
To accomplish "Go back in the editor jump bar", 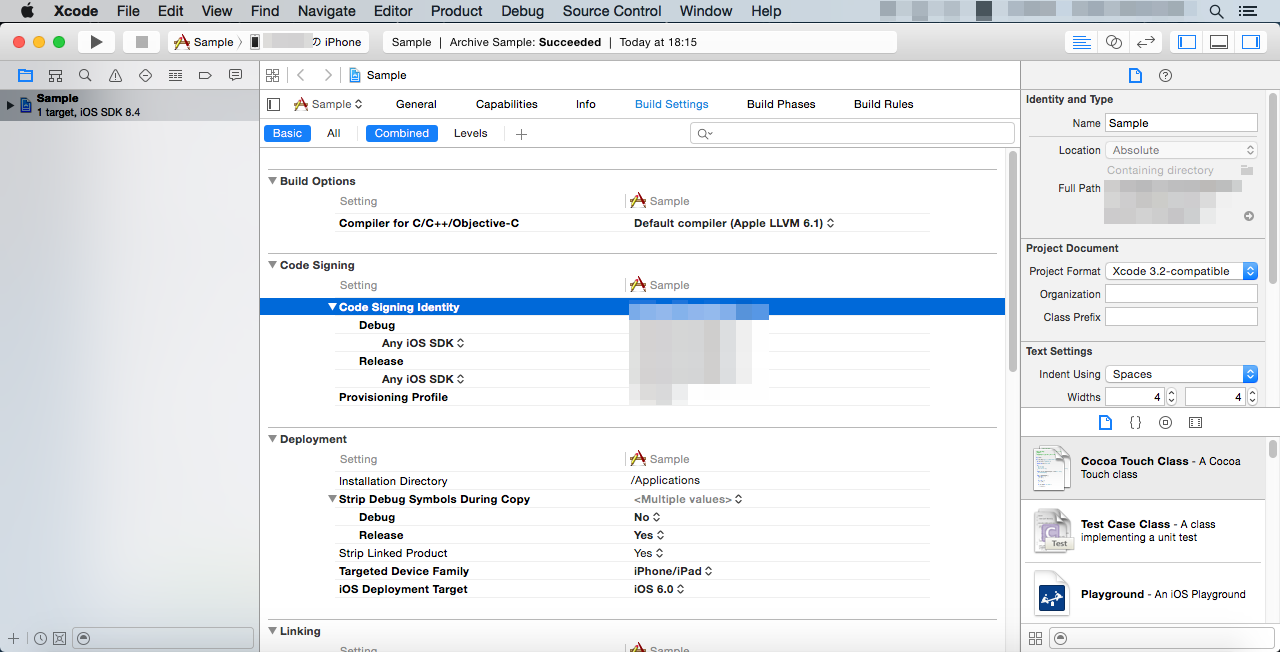I will tap(301, 75).
